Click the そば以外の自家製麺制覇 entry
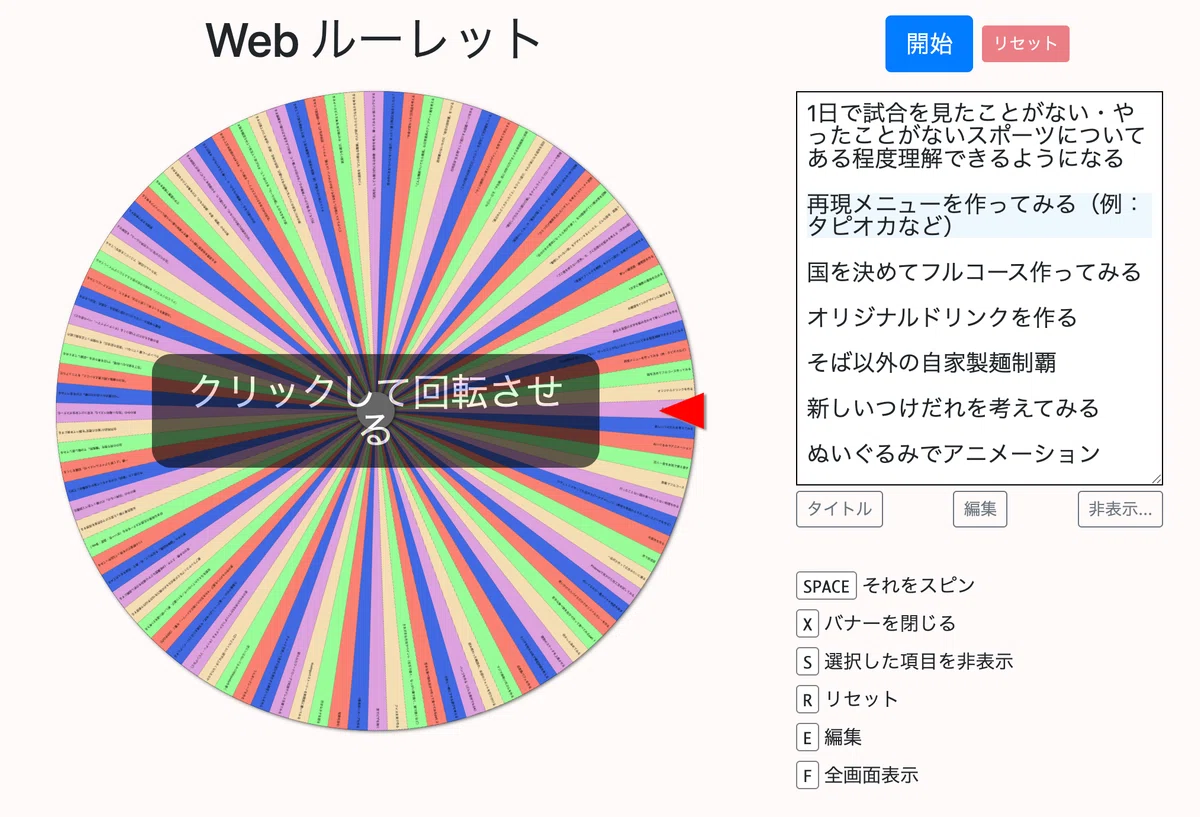Screen dimensions: 1200x817 (x=932, y=363)
